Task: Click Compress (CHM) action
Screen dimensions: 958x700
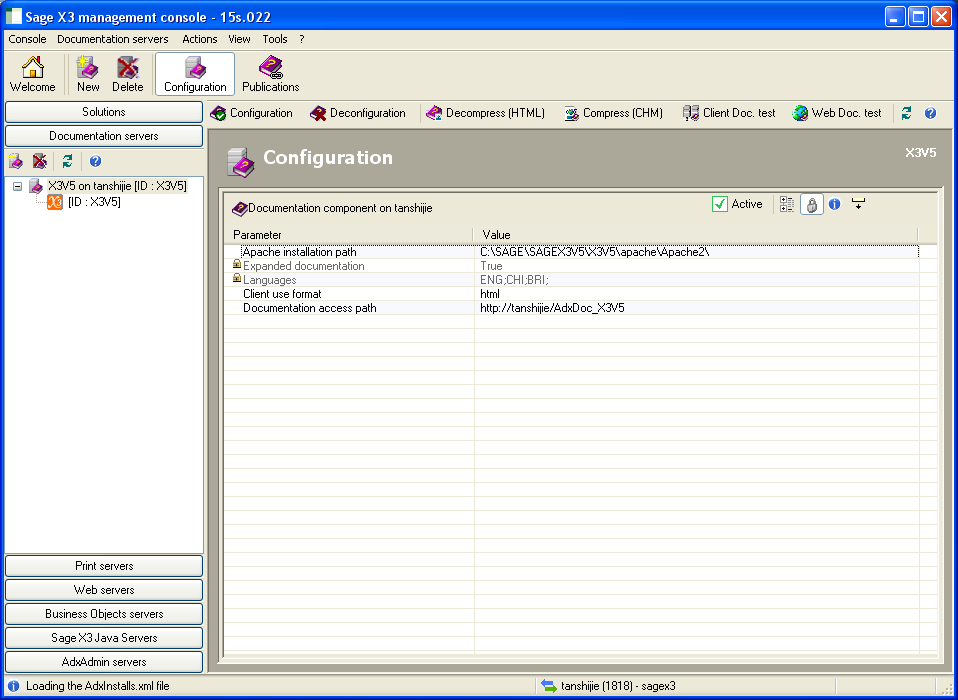Action: point(613,113)
